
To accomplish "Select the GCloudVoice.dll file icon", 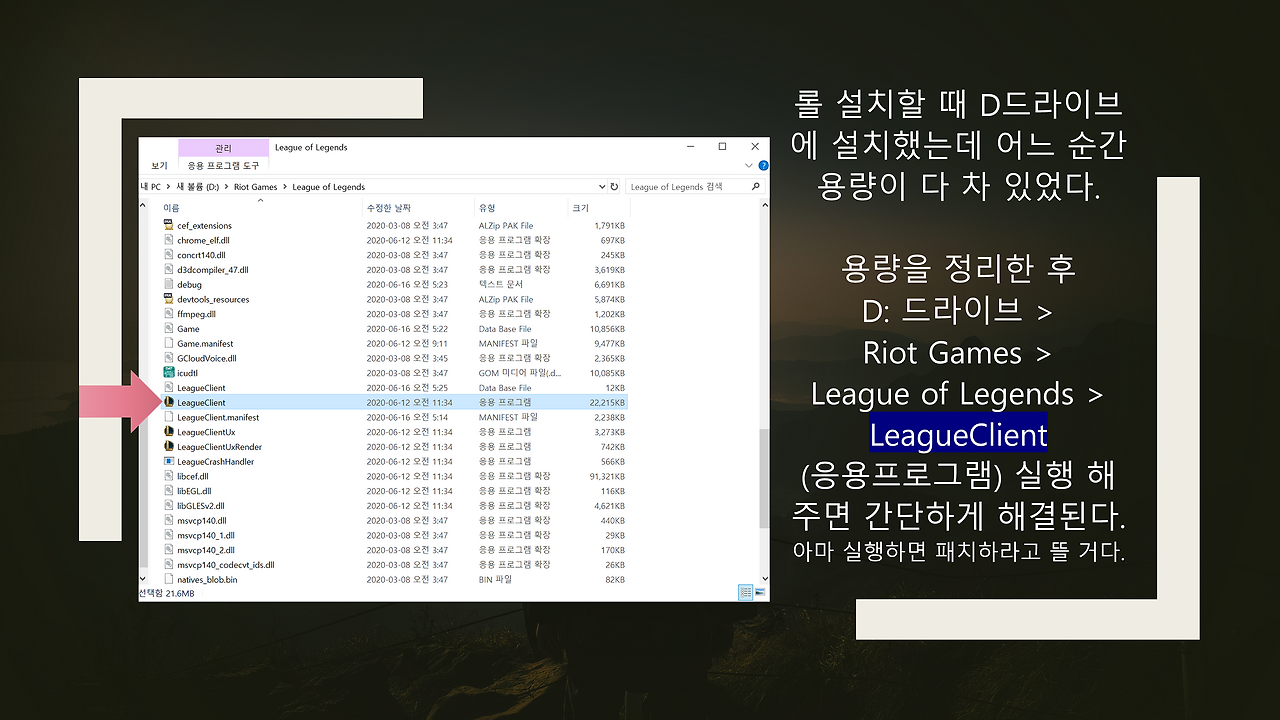I will 169,358.
